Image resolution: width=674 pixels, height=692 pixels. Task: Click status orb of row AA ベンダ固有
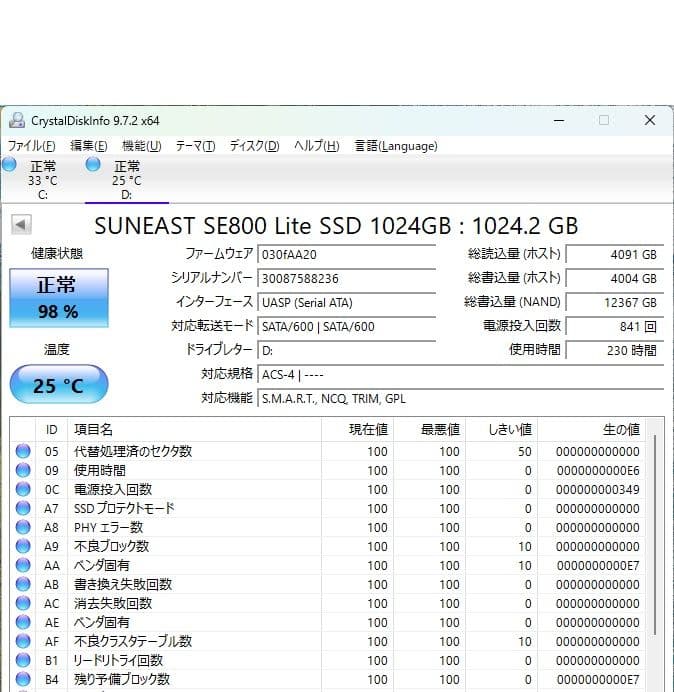coord(23,565)
